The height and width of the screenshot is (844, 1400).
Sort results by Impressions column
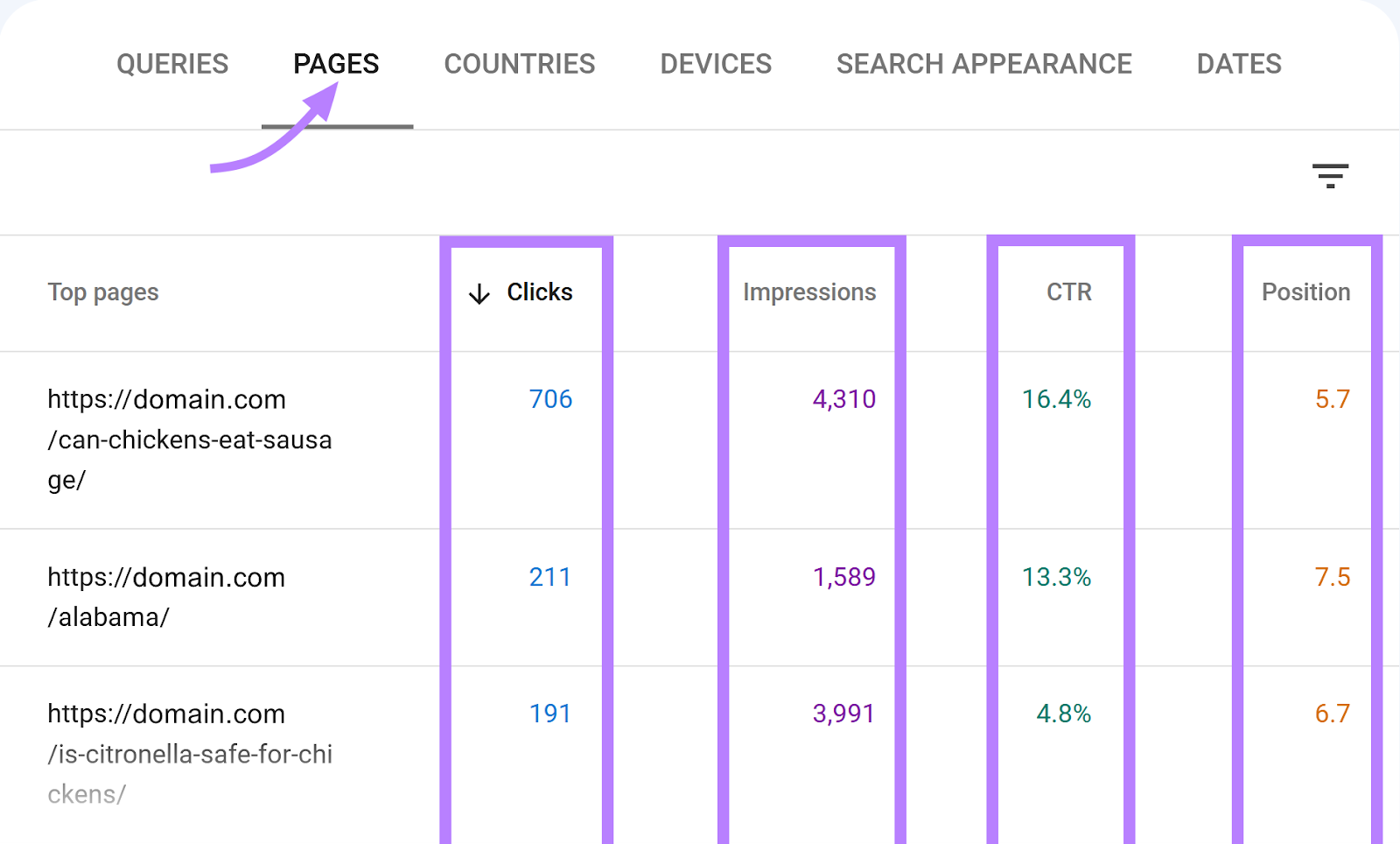(808, 292)
